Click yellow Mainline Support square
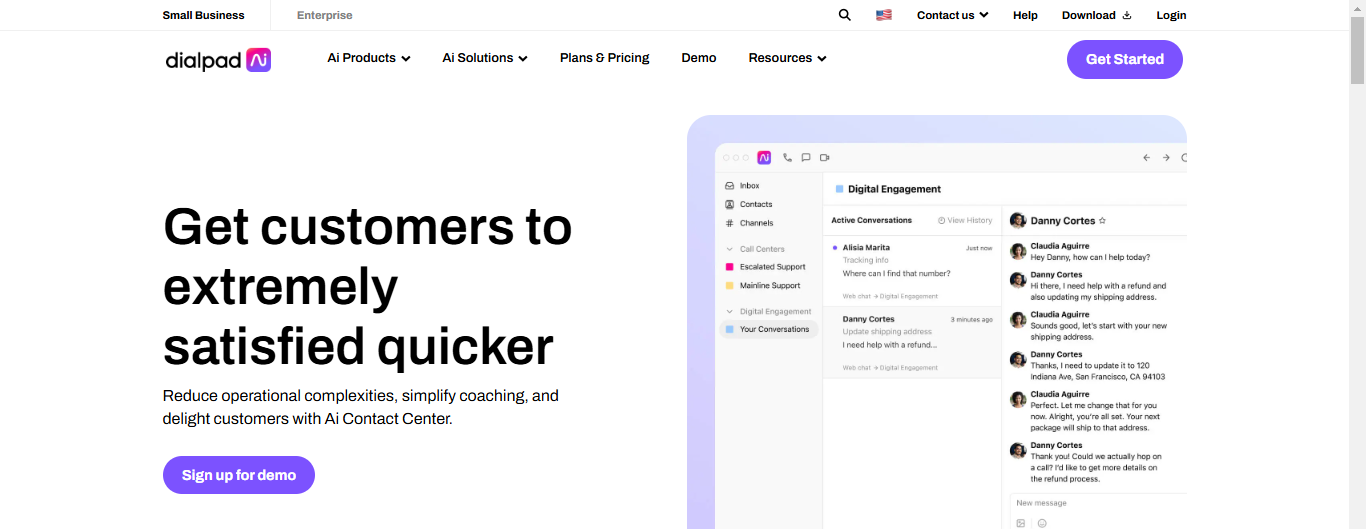The width and height of the screenshot is (1366, 529). pos(730,286)
